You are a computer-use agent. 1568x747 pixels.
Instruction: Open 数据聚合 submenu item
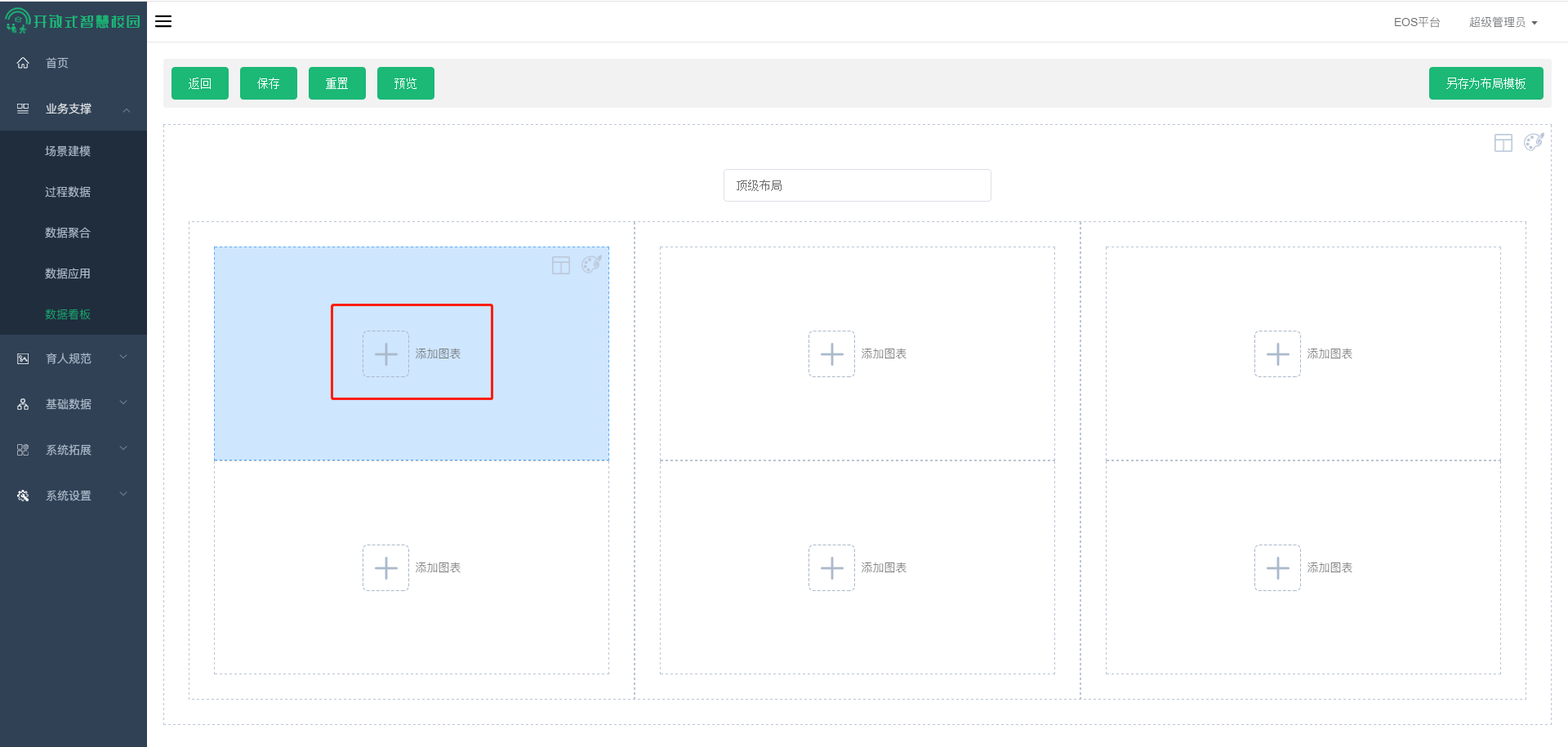point(68,233)
